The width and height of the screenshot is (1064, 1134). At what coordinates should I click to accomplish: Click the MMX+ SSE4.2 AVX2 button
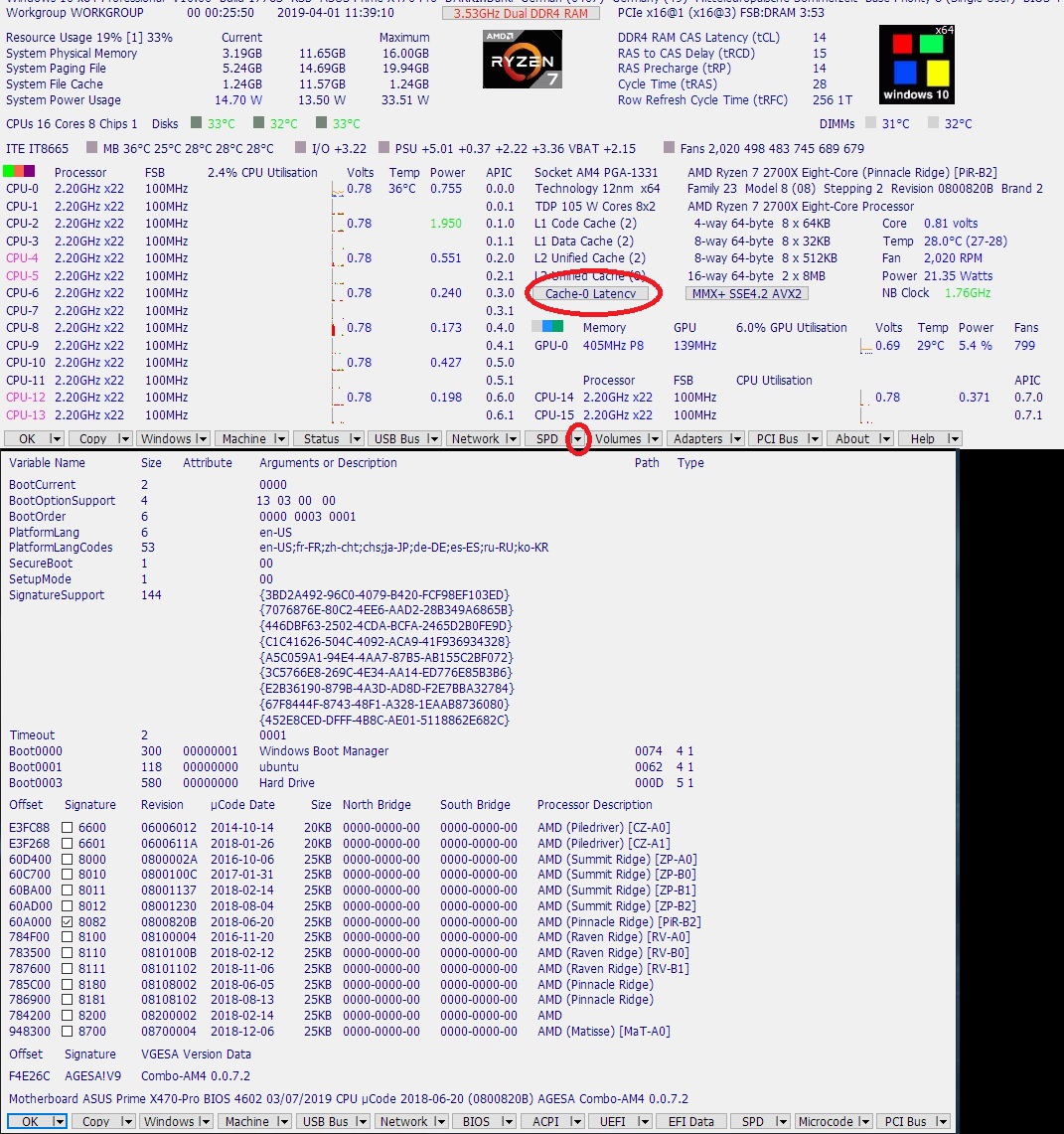point(747,293)
